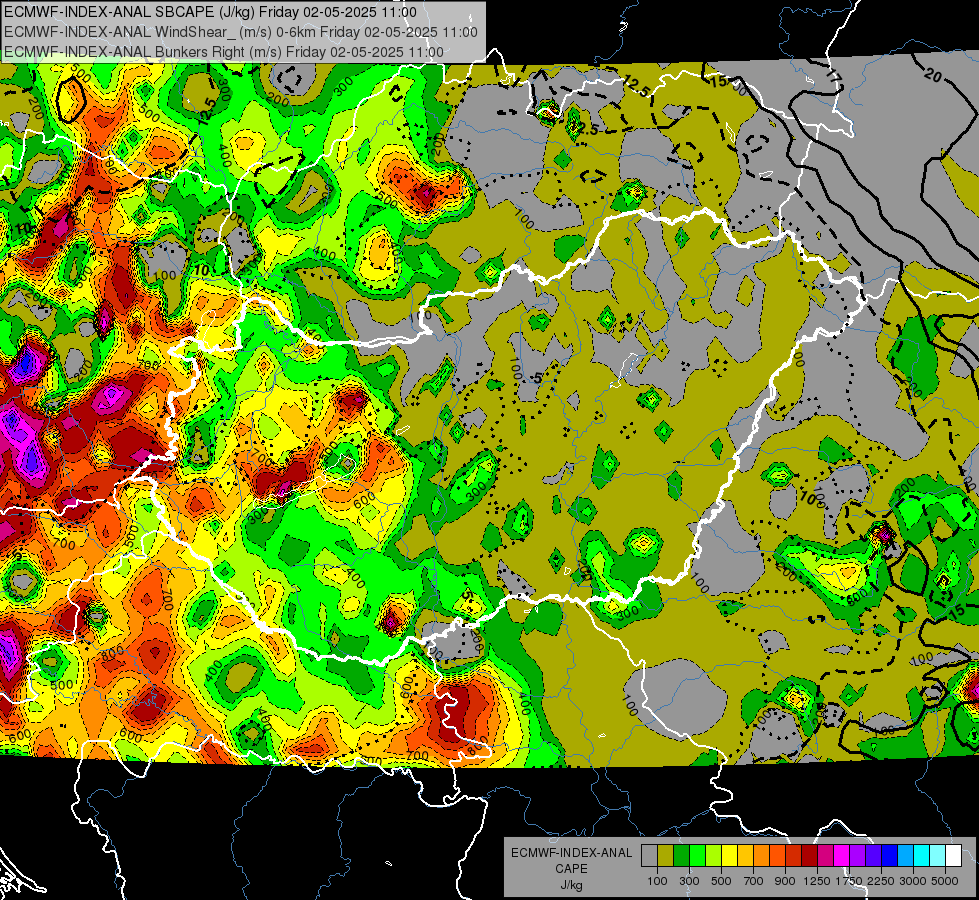Screen dimensions: 979x900
Task: Click the J/kg unit label
Action: (x=571, y=885)
